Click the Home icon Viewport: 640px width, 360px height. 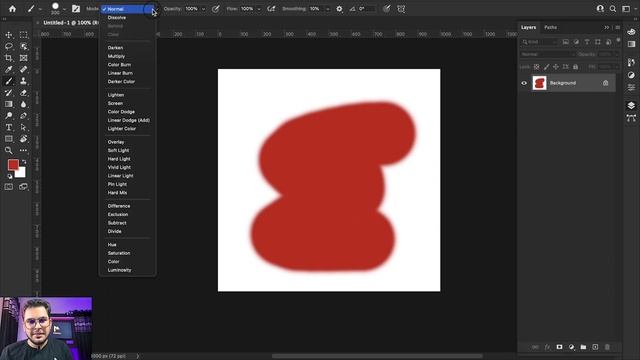[12, 9]
